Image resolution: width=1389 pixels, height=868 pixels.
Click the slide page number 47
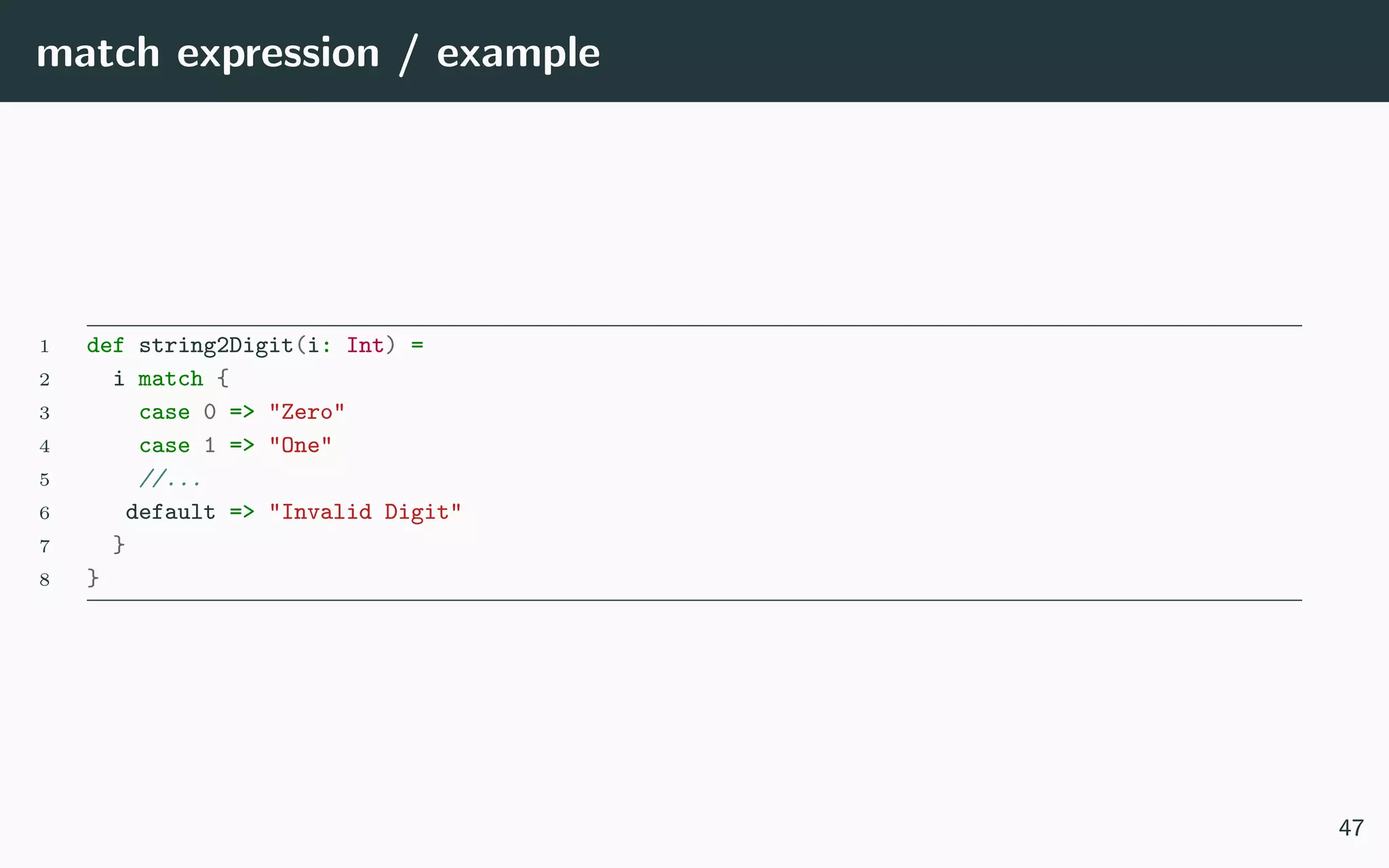(1350, 828)
